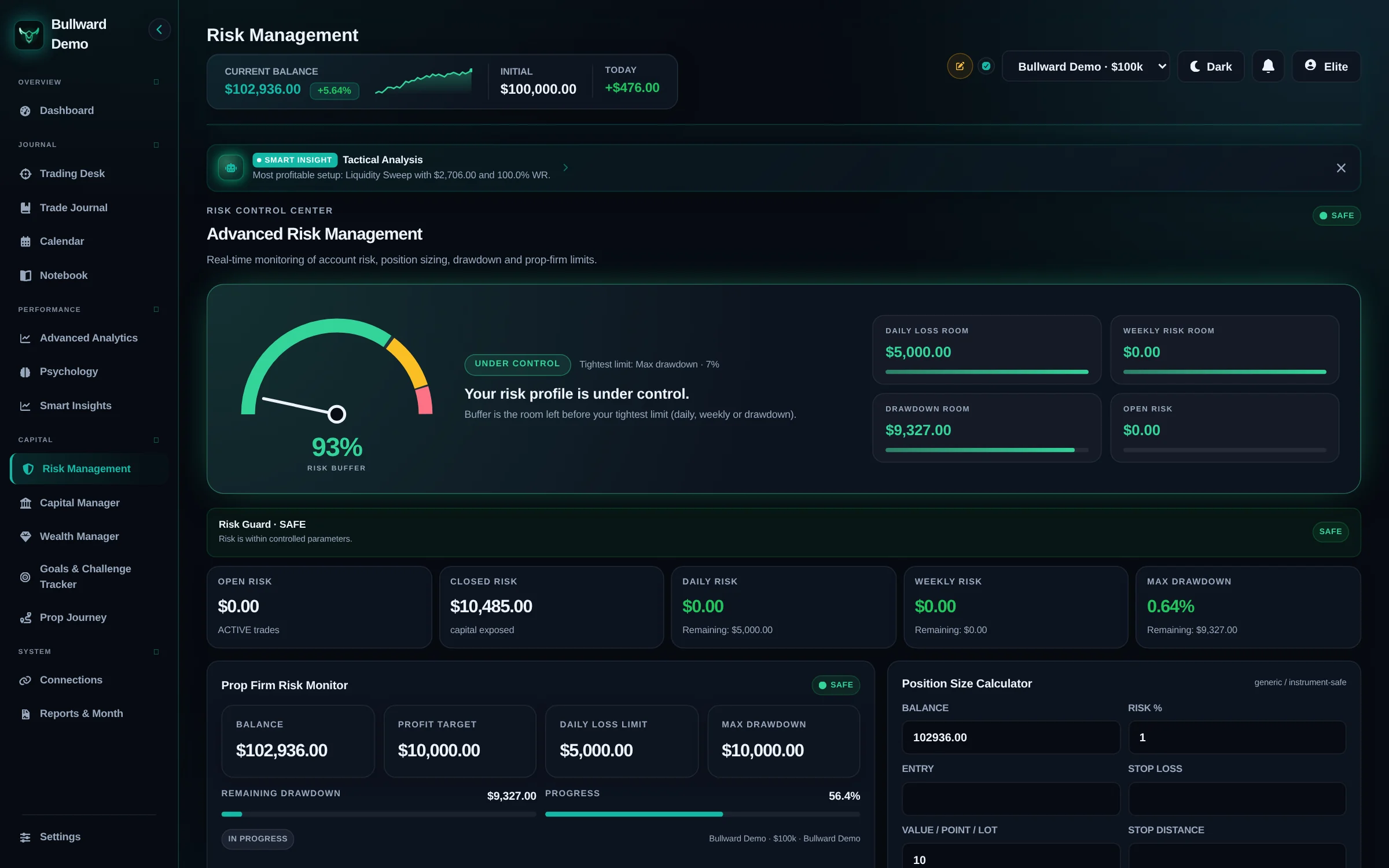Click the Advanced Analytics chart icon
The height and width of the screenshot is (868, 1389).
[x=25, y=338]
